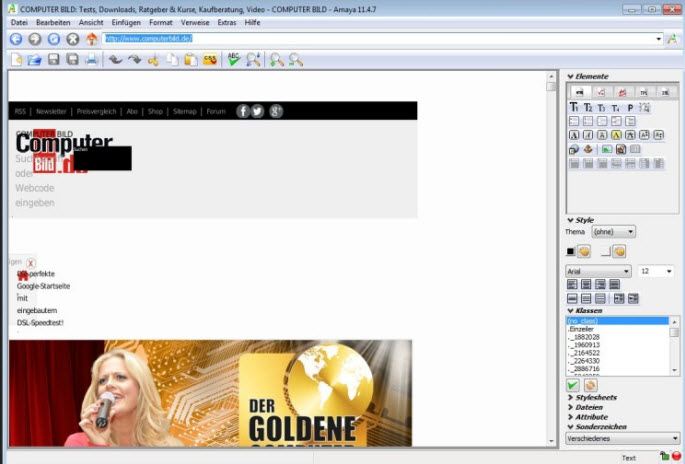Open the CSS style tool
Image resolution: width=685 pixels, height=464 pixels.
click(x=210, y=59)
